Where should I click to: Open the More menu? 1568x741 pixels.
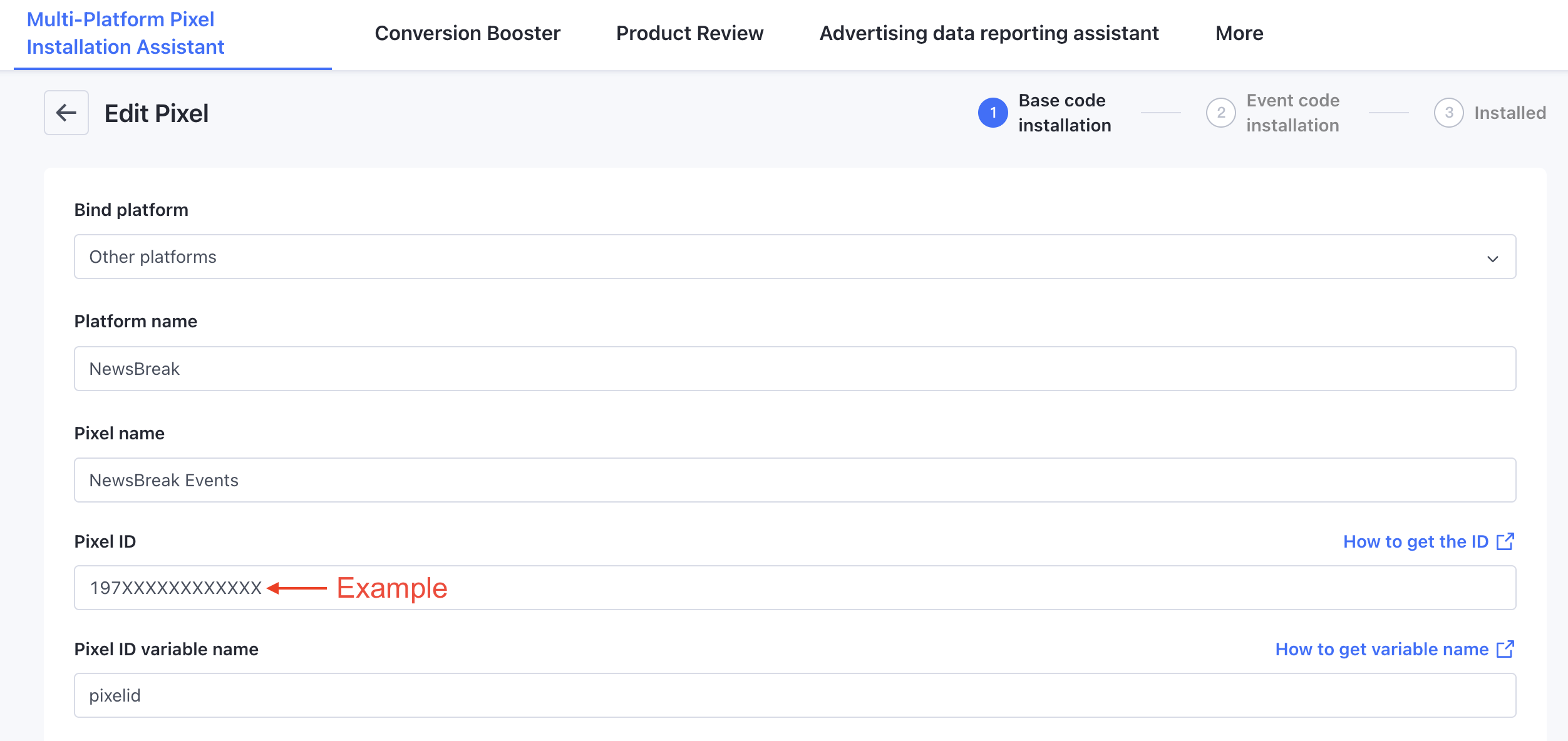coord(1239,33)
